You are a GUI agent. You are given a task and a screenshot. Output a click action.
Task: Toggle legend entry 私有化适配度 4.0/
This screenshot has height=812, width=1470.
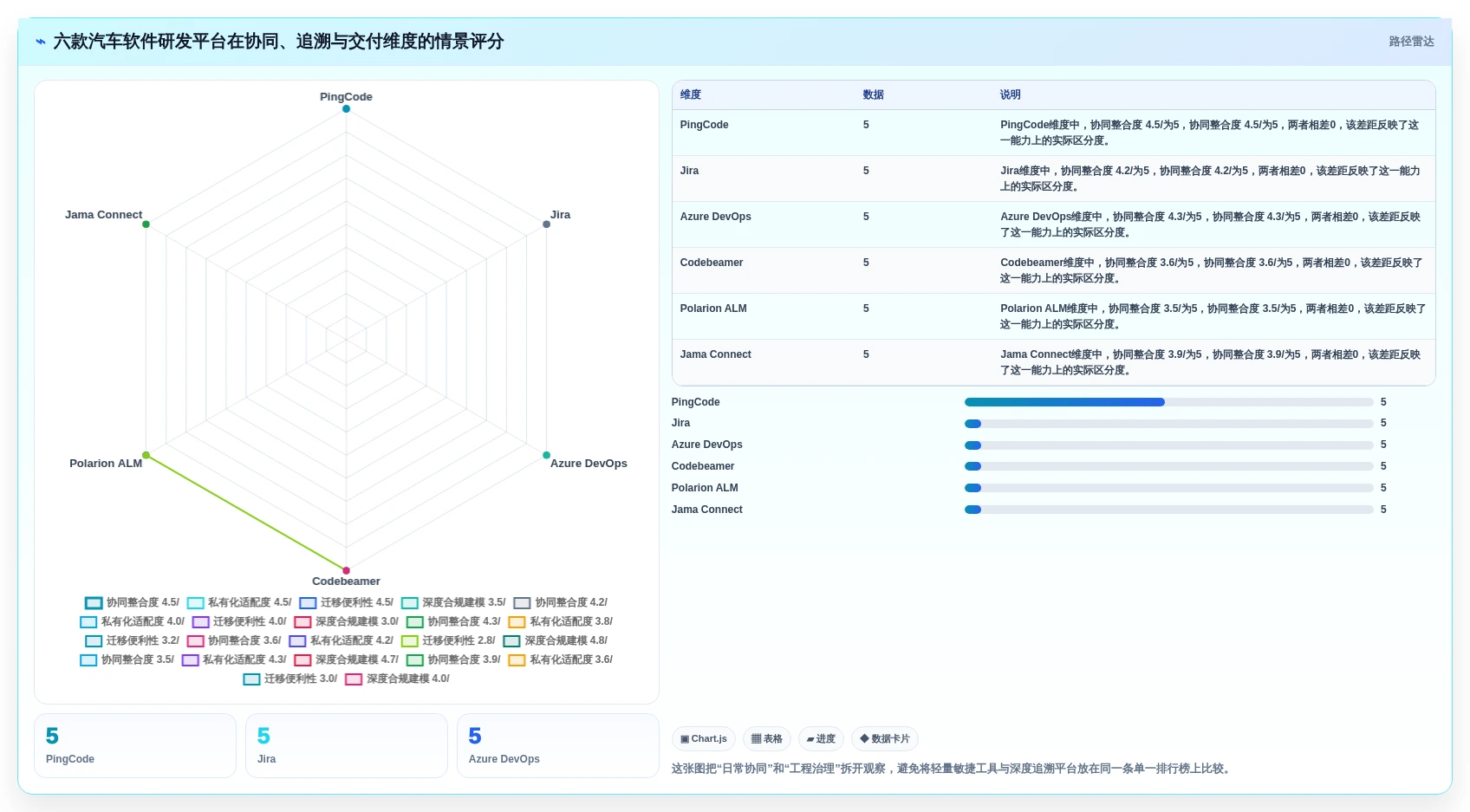[132, 621]
